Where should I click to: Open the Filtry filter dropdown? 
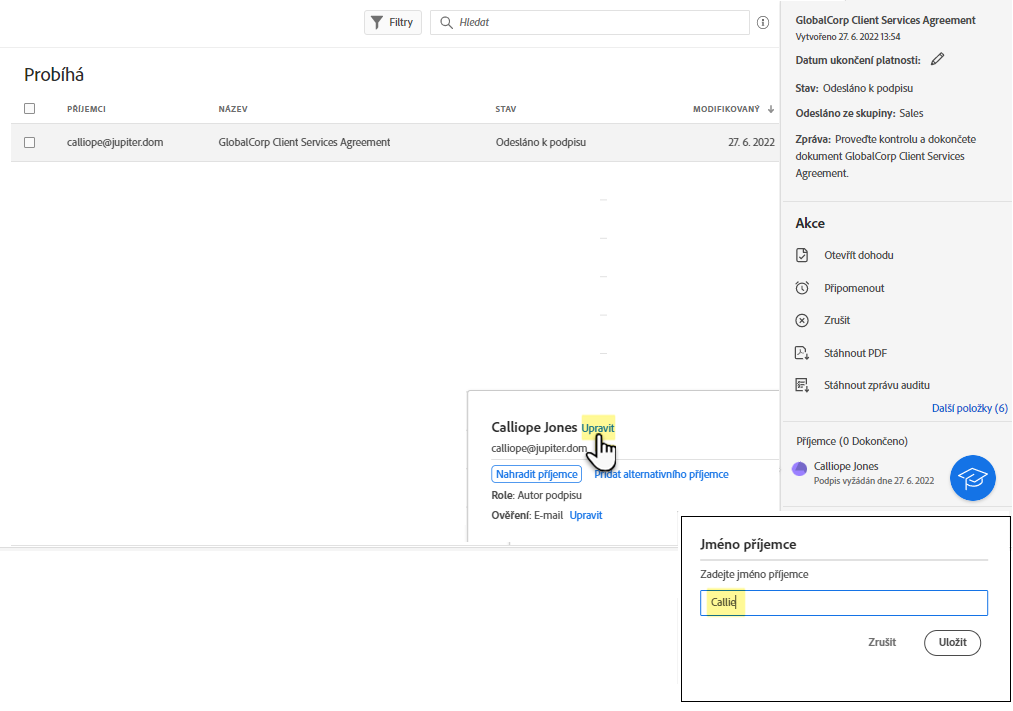coord(392,22)
